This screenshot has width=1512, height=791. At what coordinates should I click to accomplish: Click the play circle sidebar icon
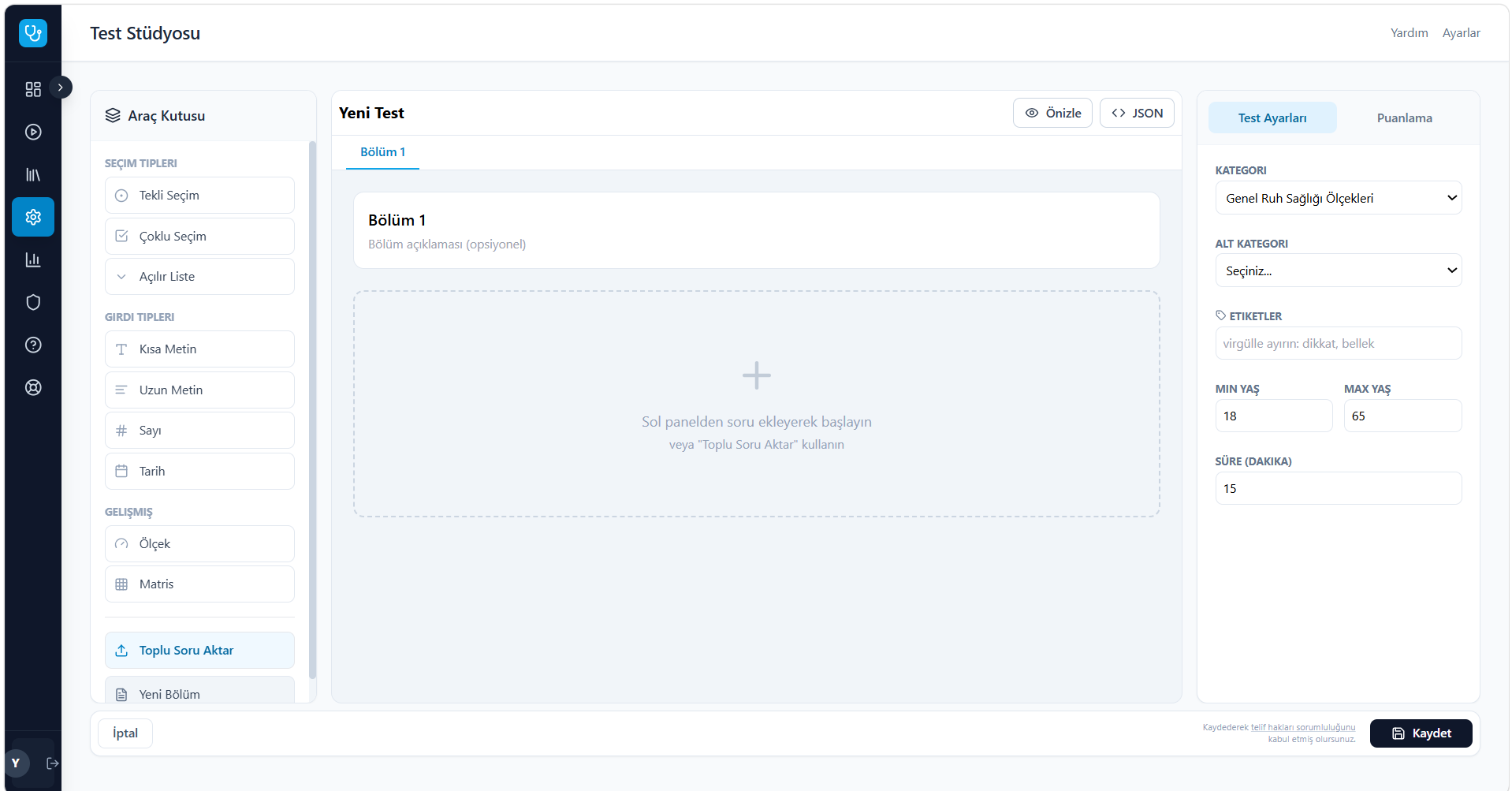pos(33,132)
